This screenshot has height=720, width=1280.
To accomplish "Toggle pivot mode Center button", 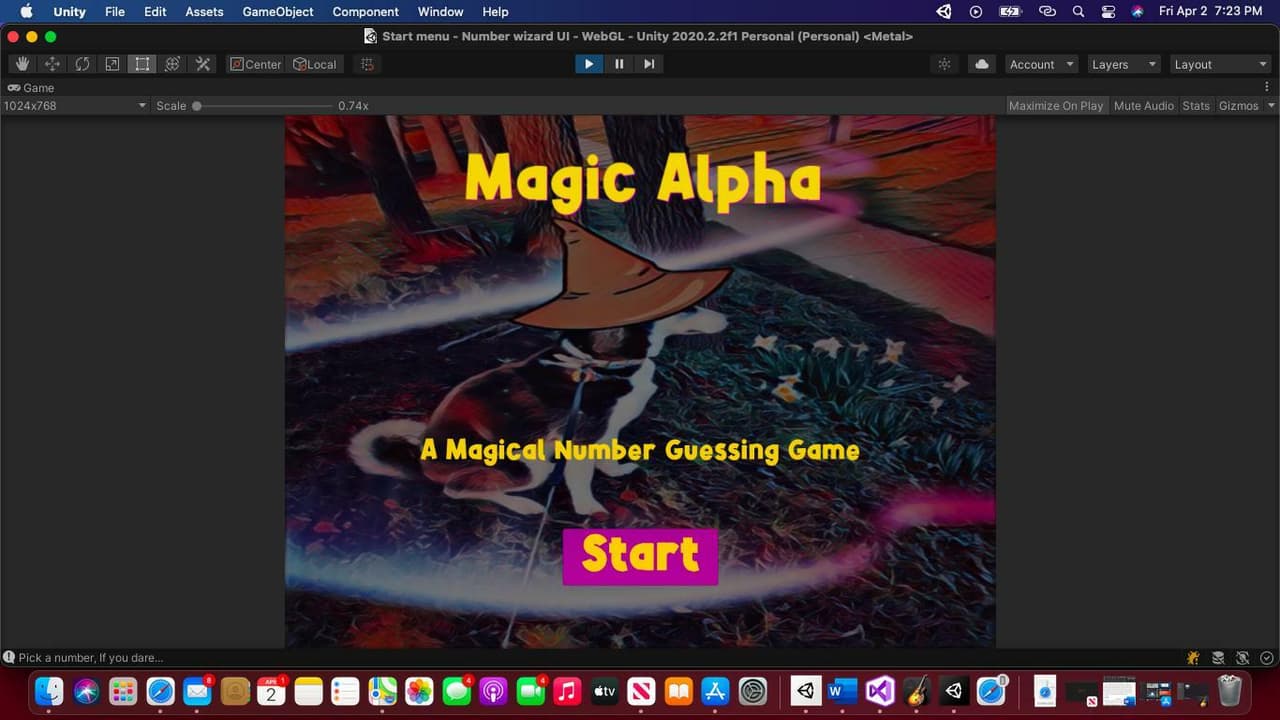I will coord(256,64).
